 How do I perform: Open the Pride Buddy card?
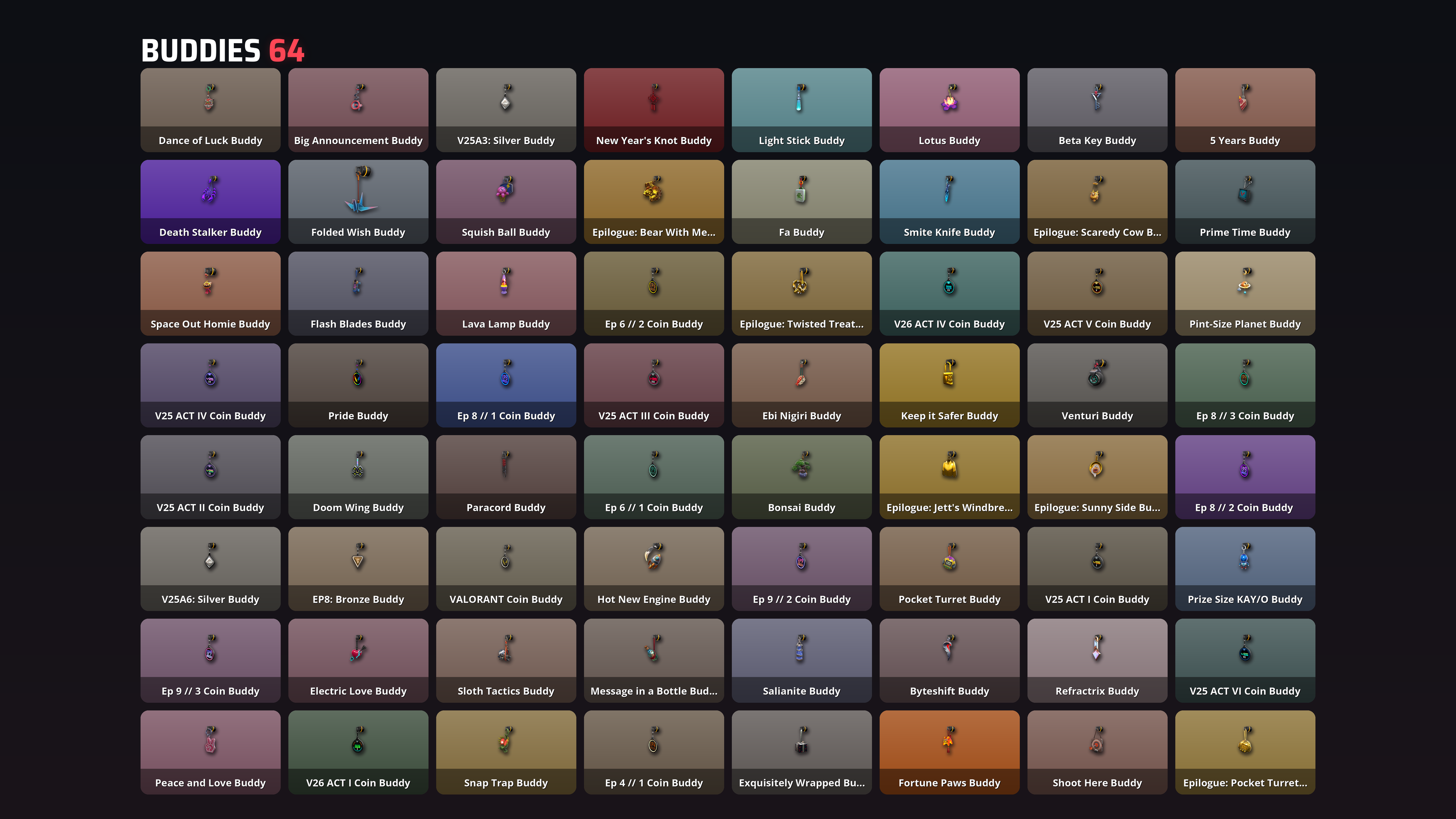pos(358,385)
